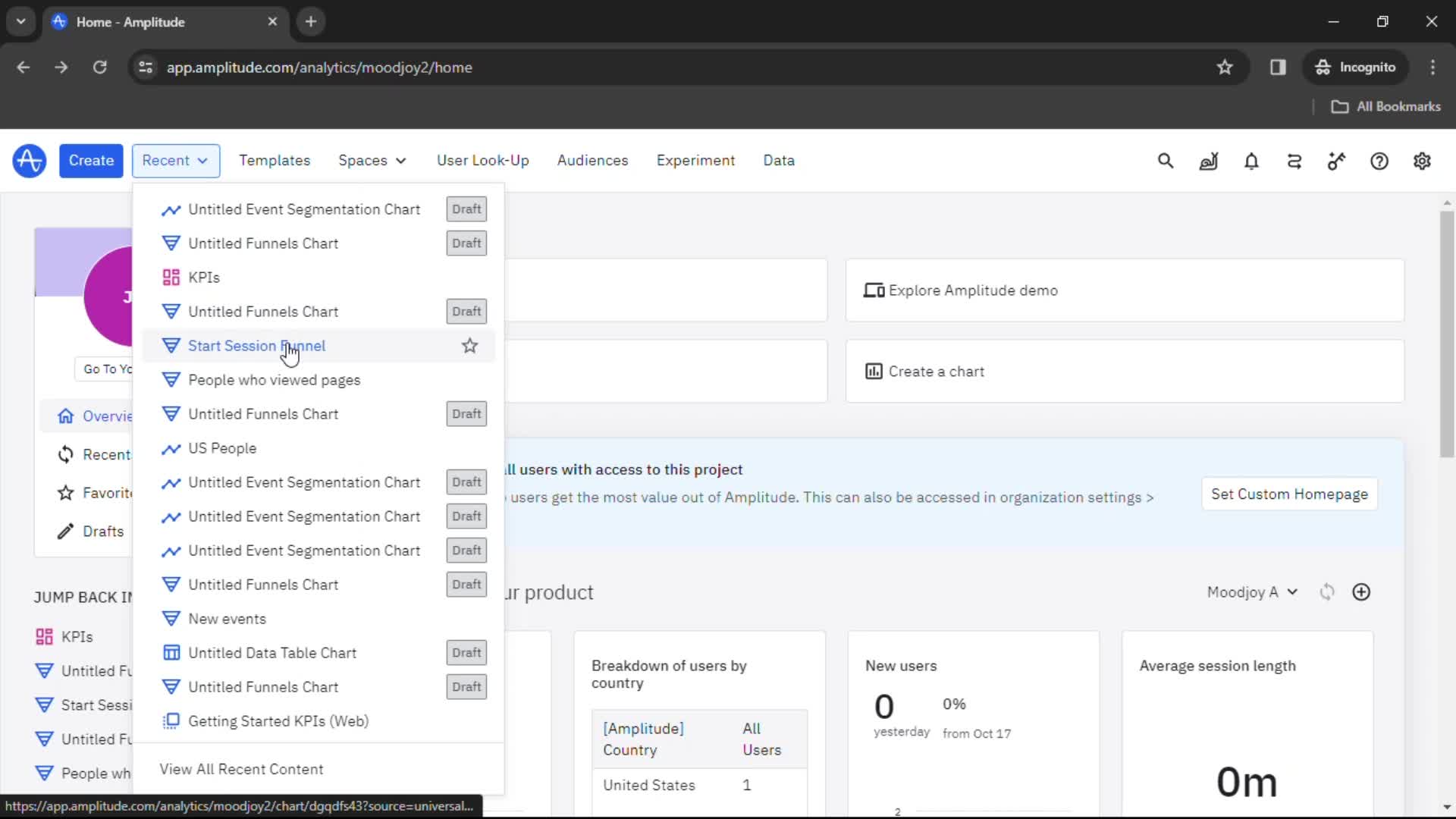Click the KPIs icon under Jump Back In
Screen dimensions: 1456x819
click(45, 637)
